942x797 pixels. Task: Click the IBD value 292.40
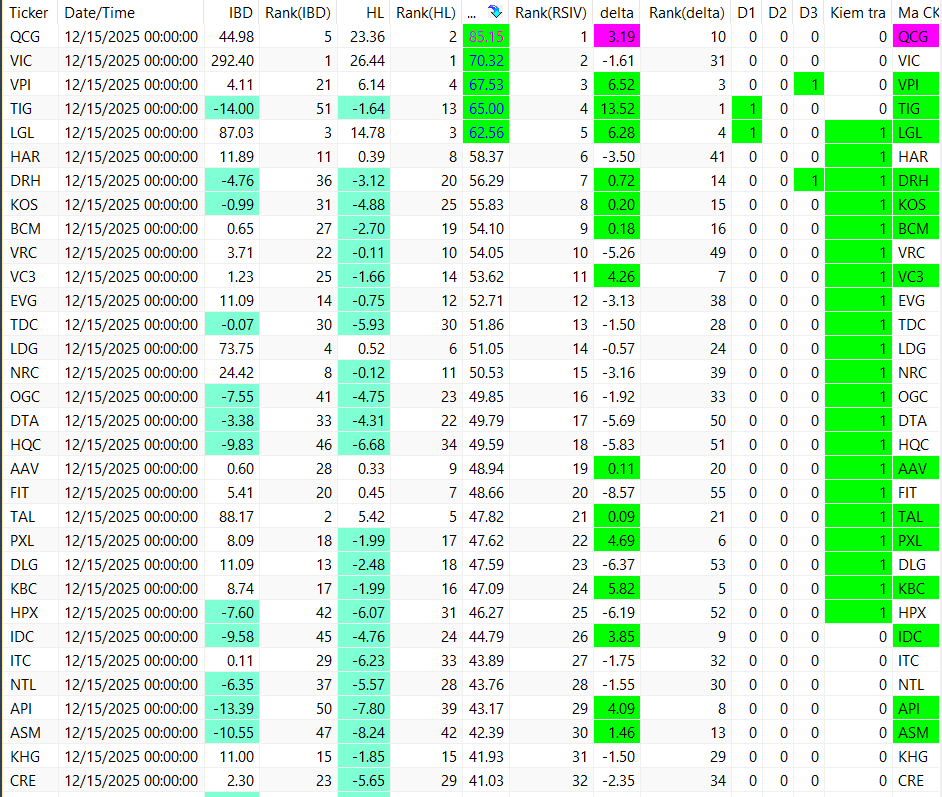pyautogui.click(x=232, y=61)
